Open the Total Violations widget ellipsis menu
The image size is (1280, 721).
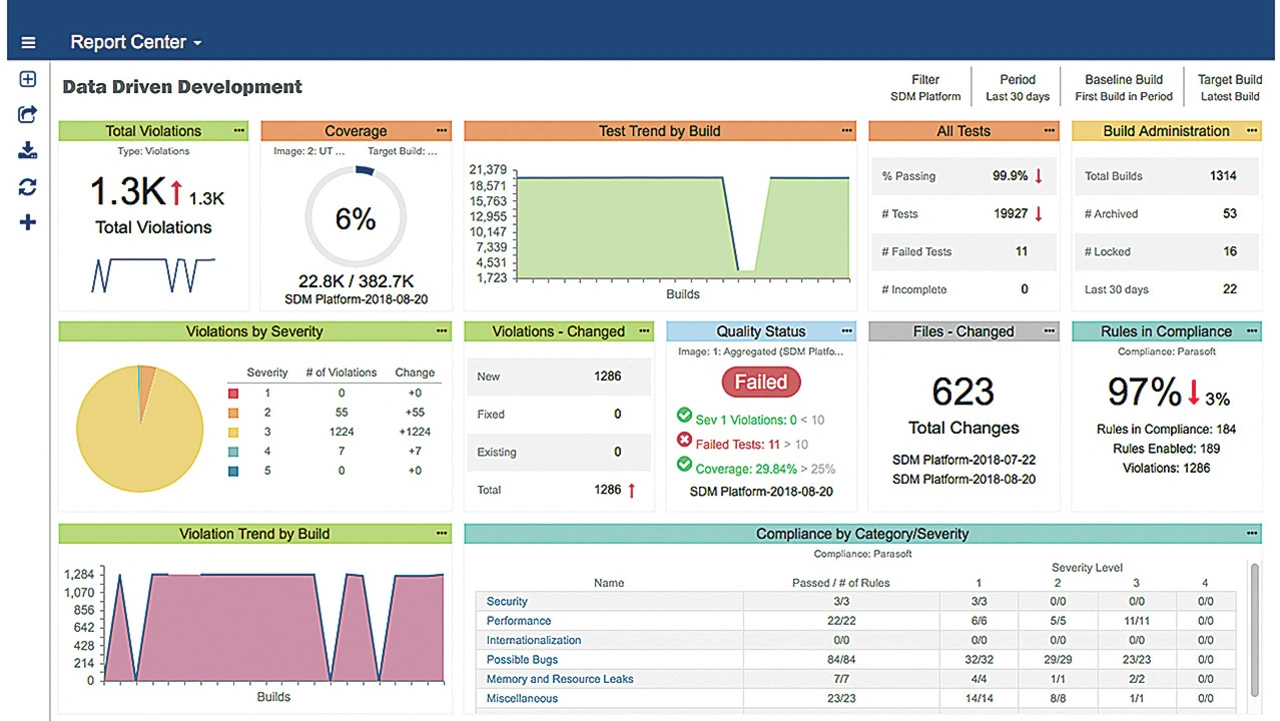click(x=239, y=131)
